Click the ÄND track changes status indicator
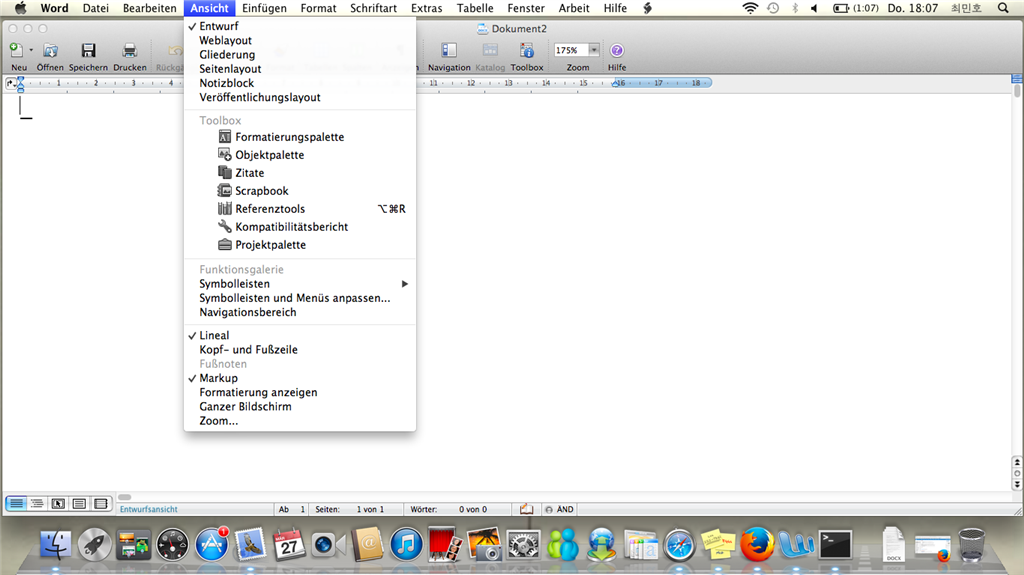The height and width of the screenshot is (575, 1024). tap(560, 509)
